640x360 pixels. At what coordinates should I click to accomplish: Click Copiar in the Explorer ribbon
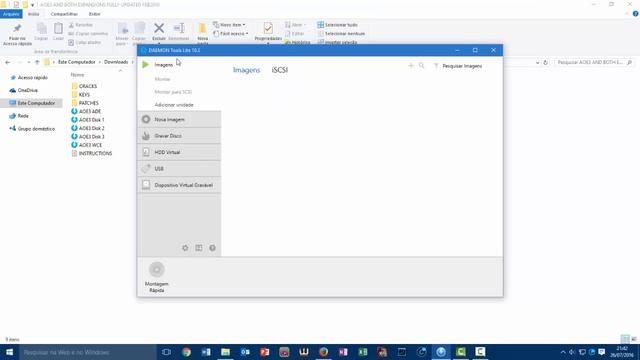click(x=41, y=31)
